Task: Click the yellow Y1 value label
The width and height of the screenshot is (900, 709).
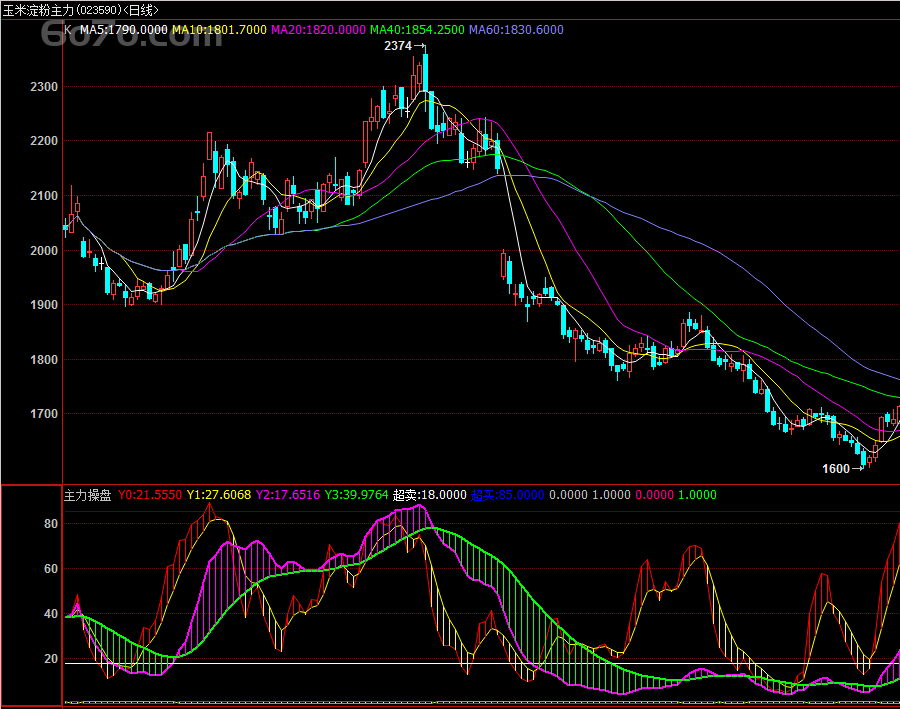Action: (218, 495)
